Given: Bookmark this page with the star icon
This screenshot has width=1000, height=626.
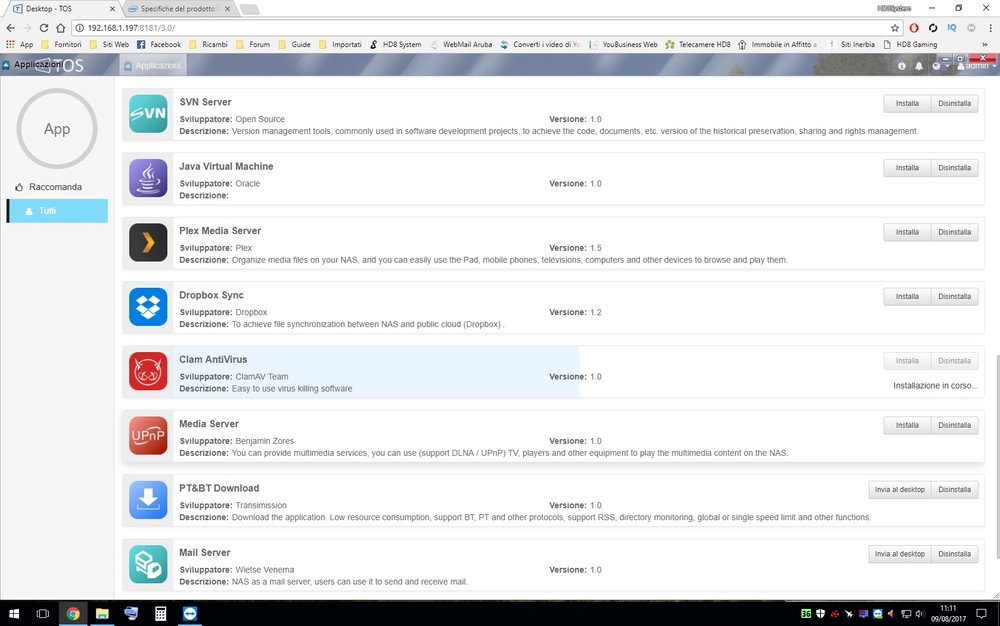Looking at the screenshot, I should point(895,28).
